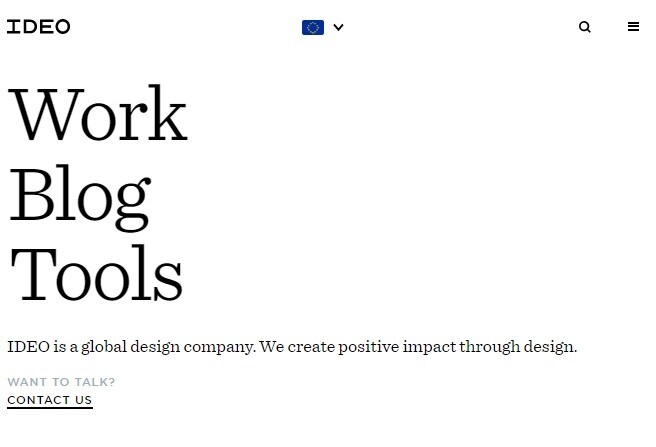This screenshot has height=447, width=656.
Task: Click the European Union flag icon
Action: pyautogui.click(x=313, y=27)
